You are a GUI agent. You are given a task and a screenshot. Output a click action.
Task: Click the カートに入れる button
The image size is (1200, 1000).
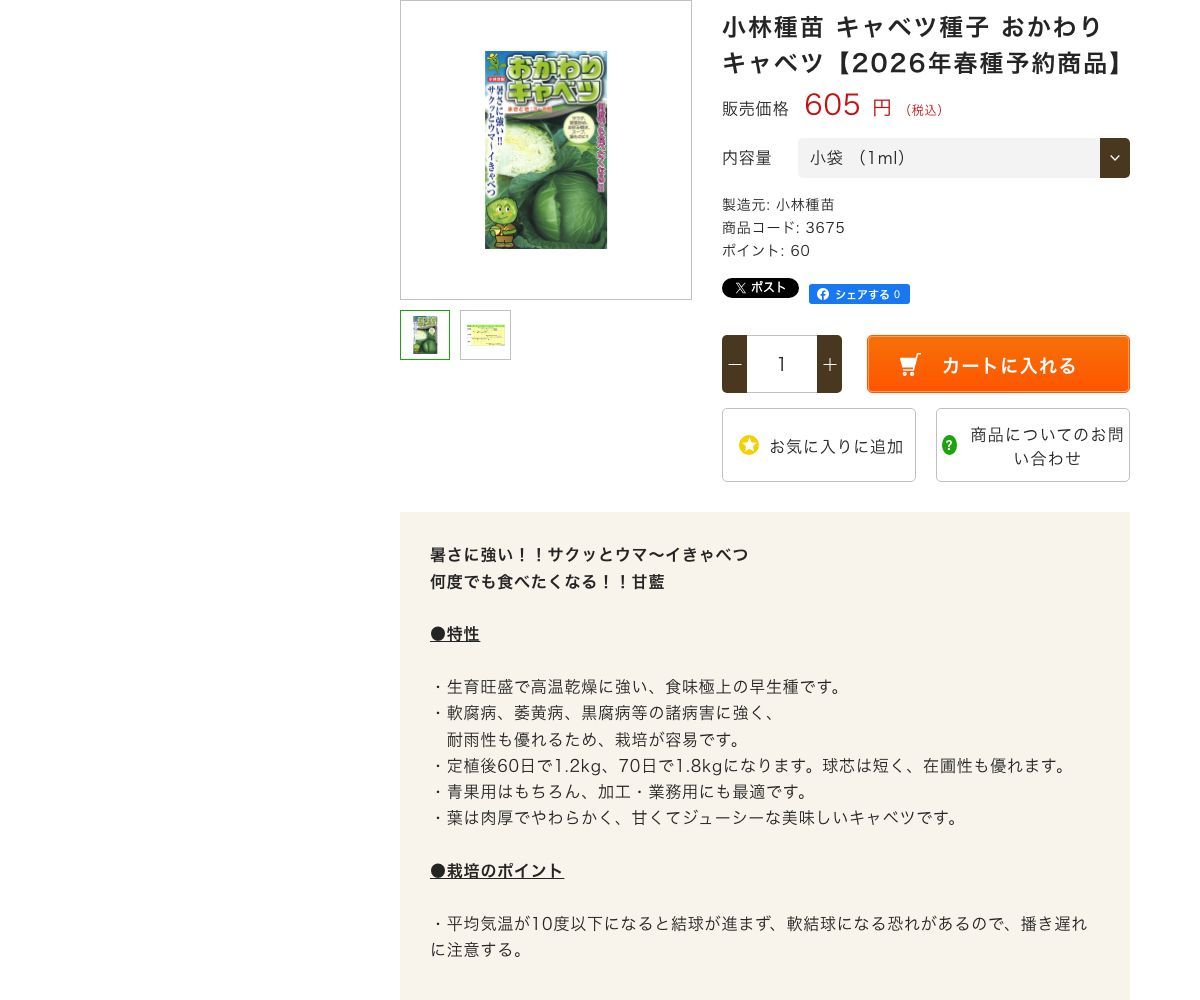pos(998,364)
